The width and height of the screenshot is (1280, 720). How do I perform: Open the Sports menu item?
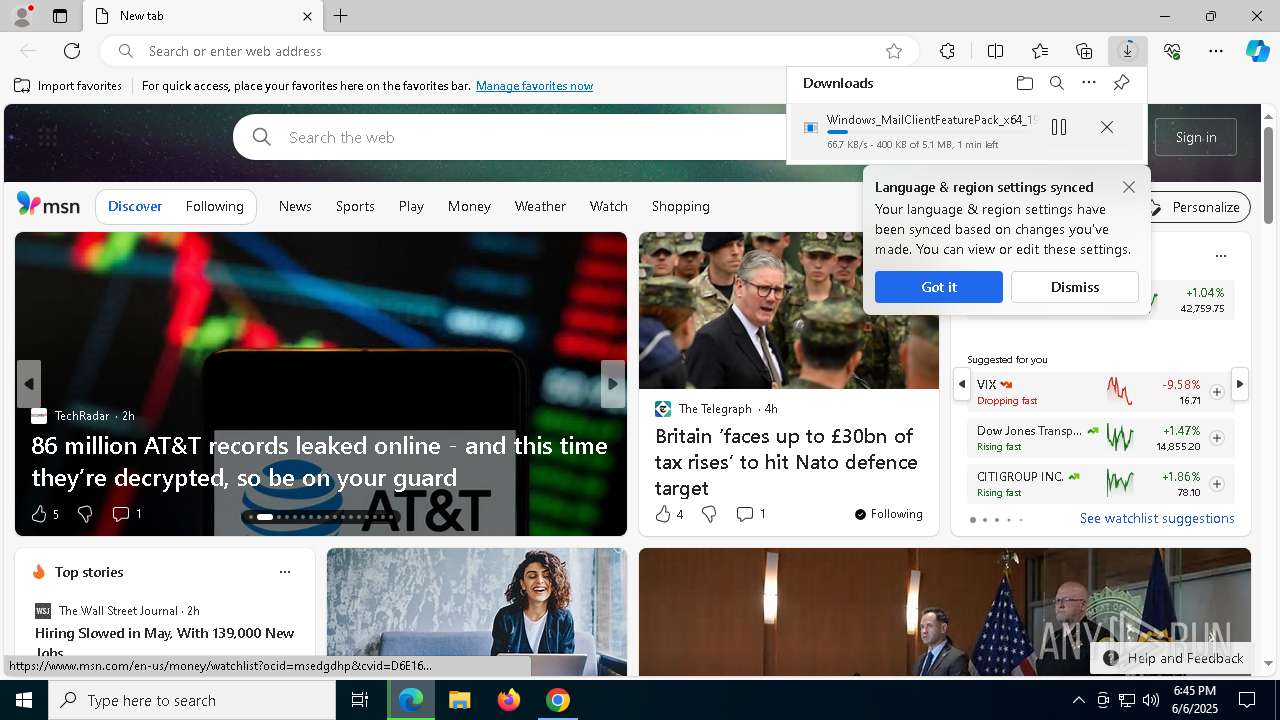coord(355,206)
